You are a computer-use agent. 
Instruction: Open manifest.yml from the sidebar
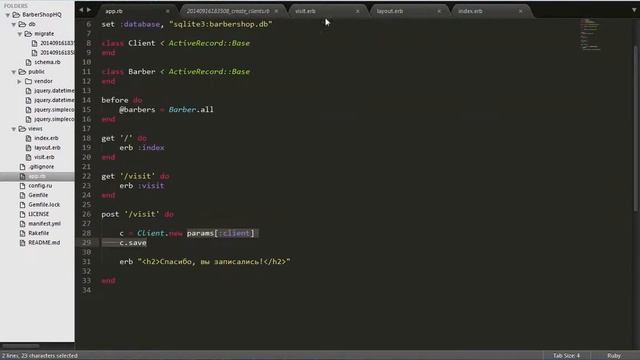[x=44, y=224]
